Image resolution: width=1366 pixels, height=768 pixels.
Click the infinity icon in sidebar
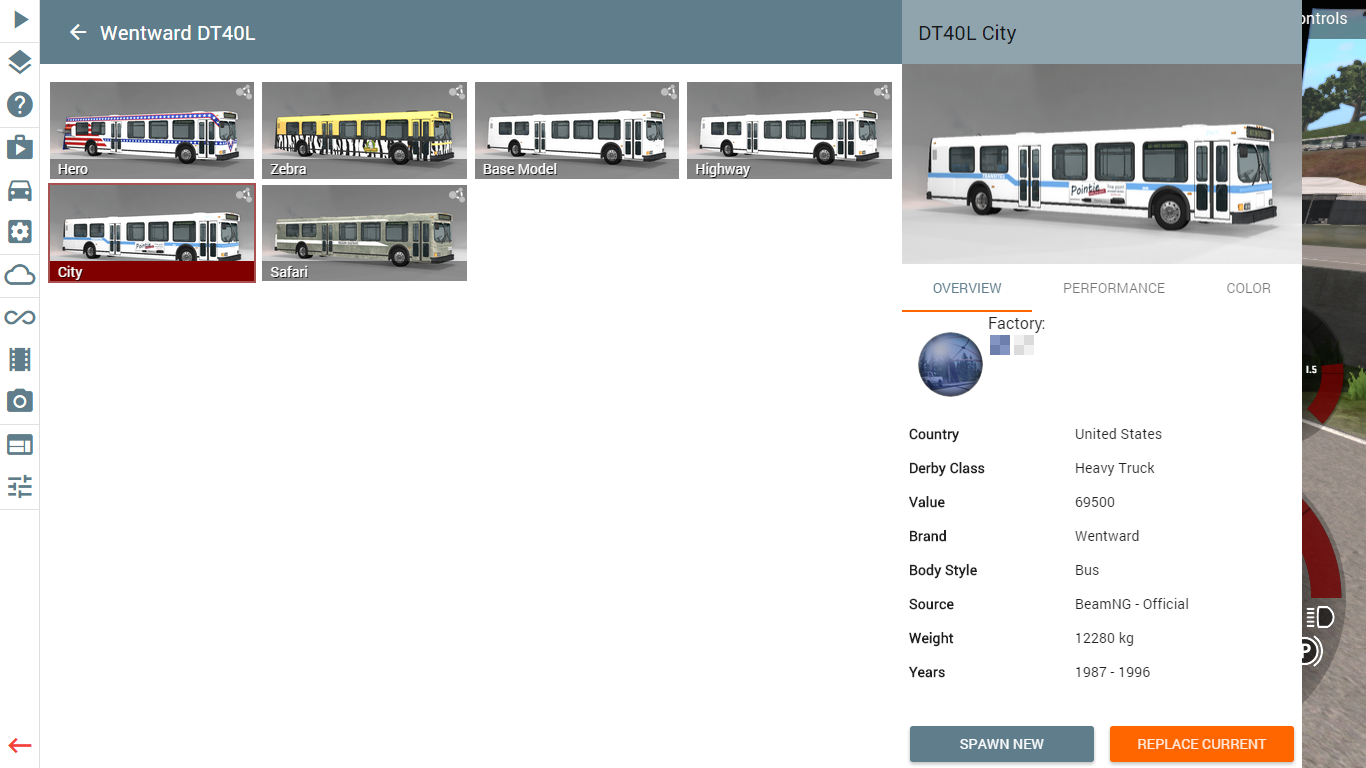20,317
